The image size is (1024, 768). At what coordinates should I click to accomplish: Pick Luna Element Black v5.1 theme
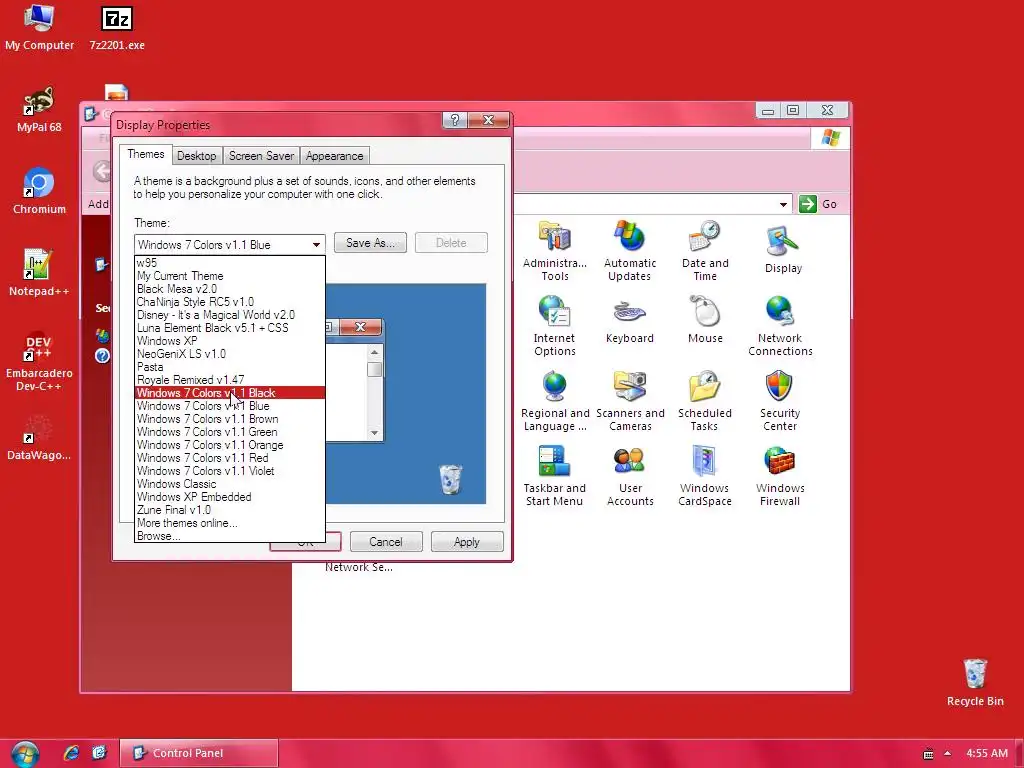[230, 328]
